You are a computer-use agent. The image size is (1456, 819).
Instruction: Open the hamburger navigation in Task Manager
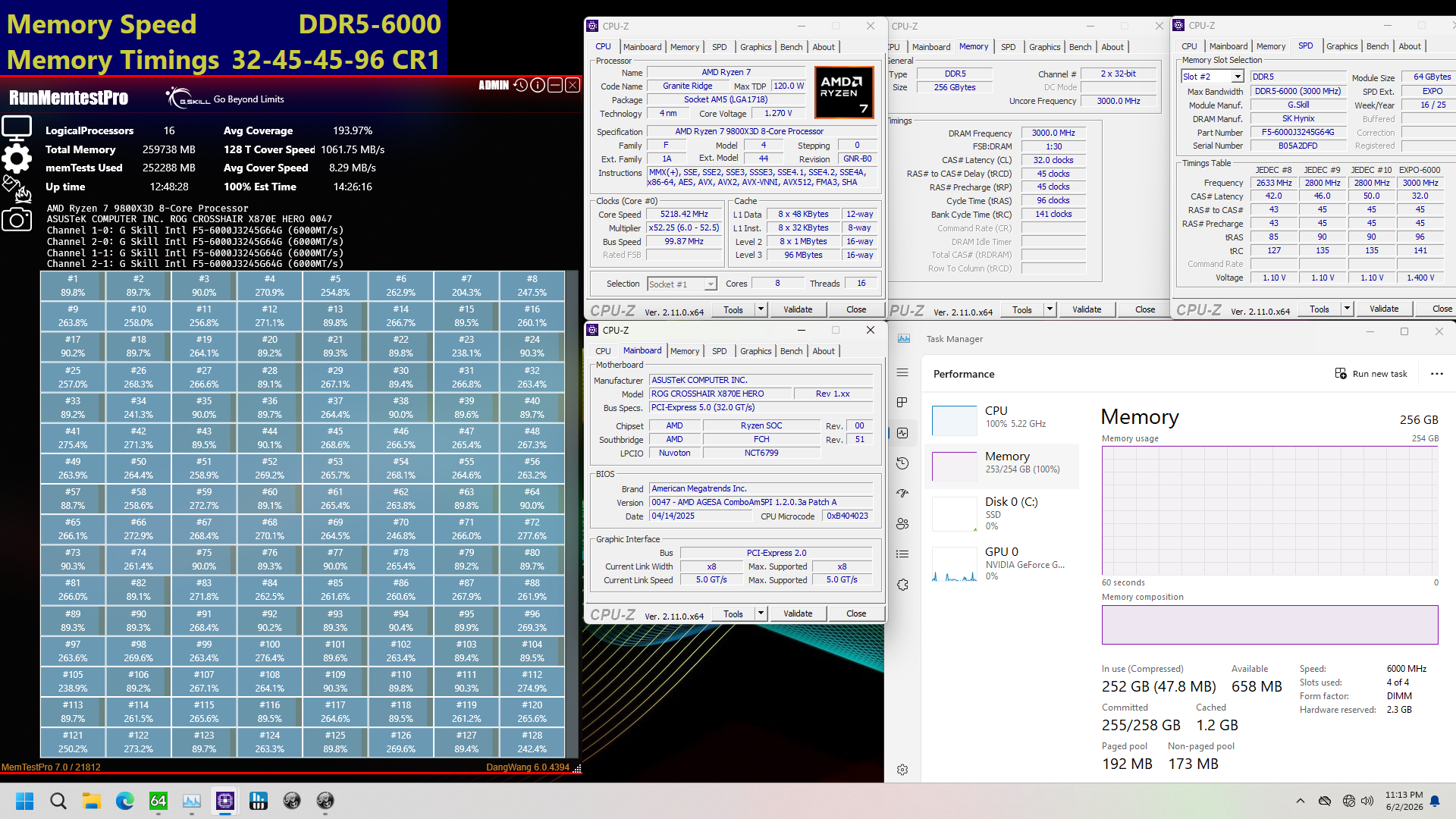(x=902, y=372)
